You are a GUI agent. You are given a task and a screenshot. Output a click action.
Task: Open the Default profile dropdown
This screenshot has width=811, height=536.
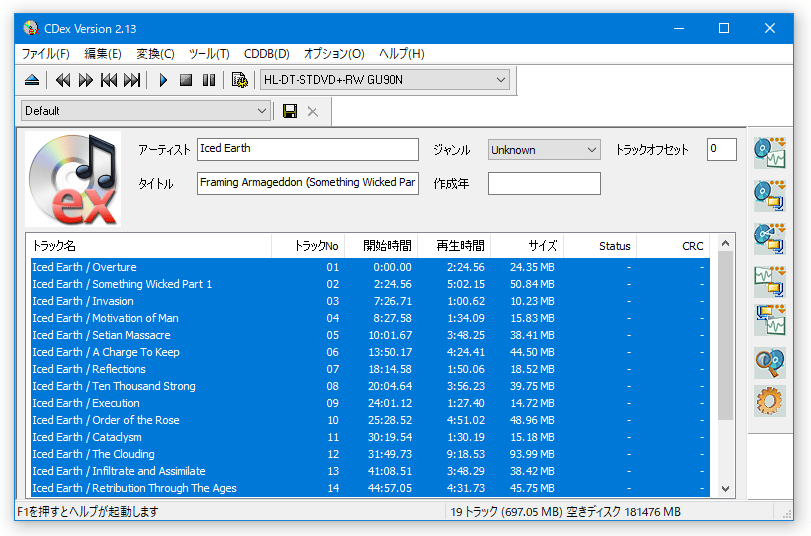coord(146,111)
